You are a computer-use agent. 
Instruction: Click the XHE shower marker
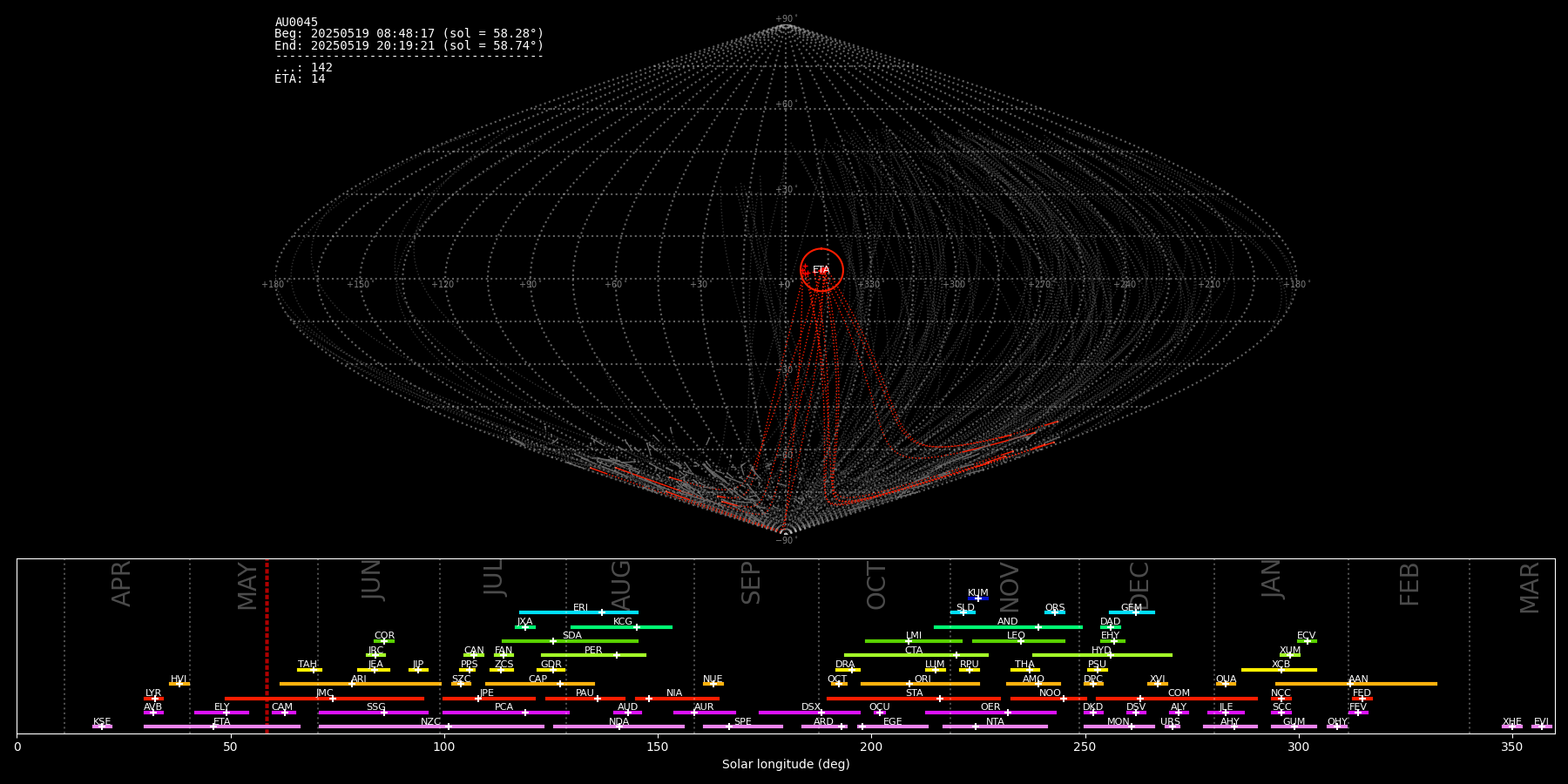(1512, 727)
